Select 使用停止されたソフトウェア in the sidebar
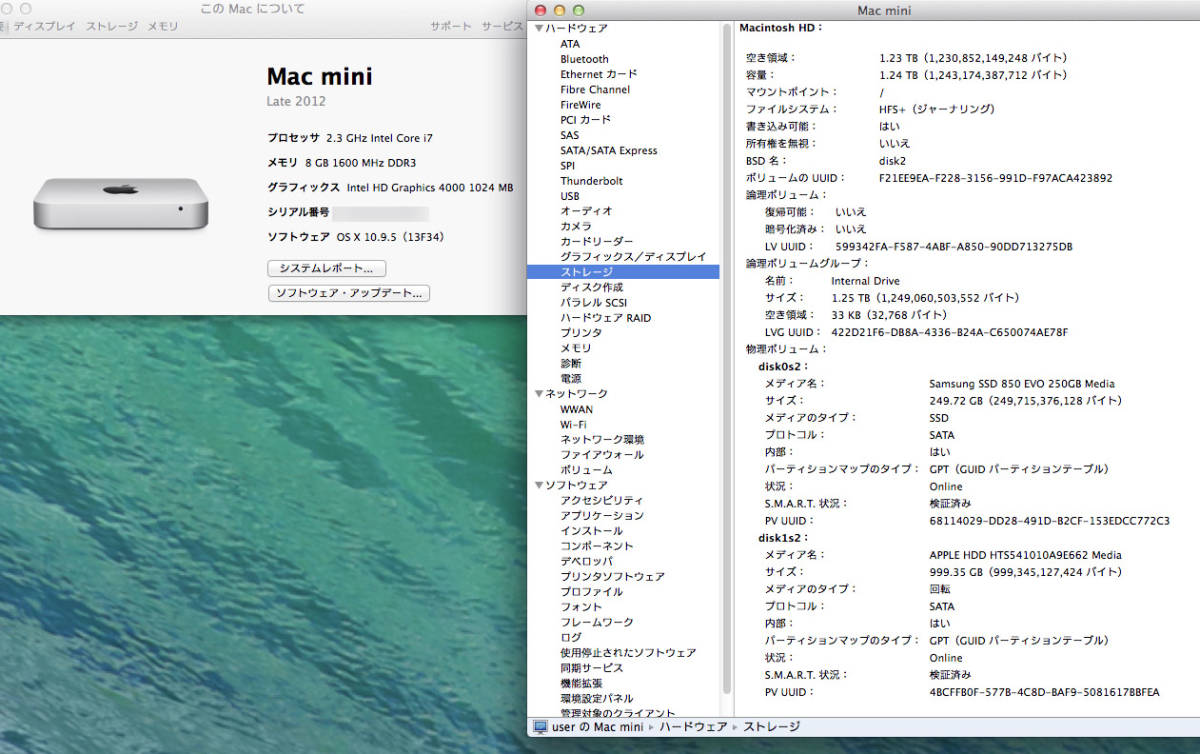 (x=628, y=652)
